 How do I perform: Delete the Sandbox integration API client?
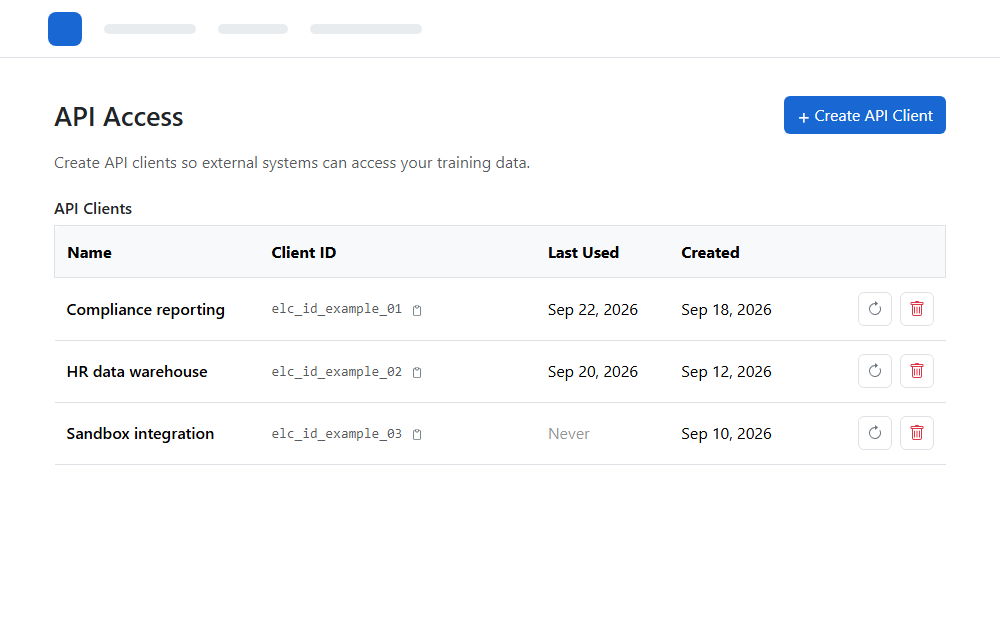tap(916, 432)
